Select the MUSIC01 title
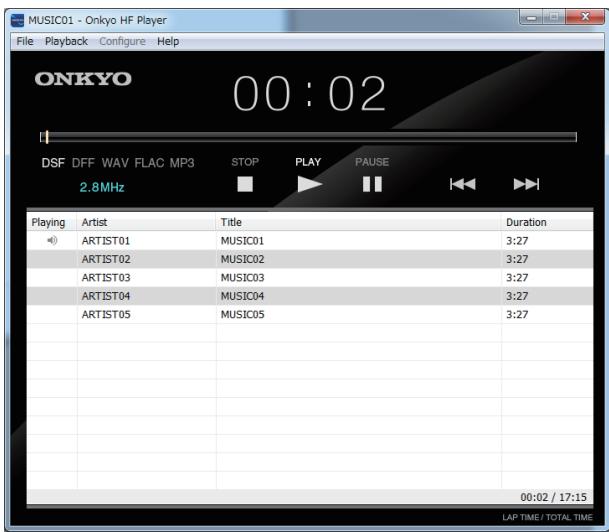 pos(242,241)
